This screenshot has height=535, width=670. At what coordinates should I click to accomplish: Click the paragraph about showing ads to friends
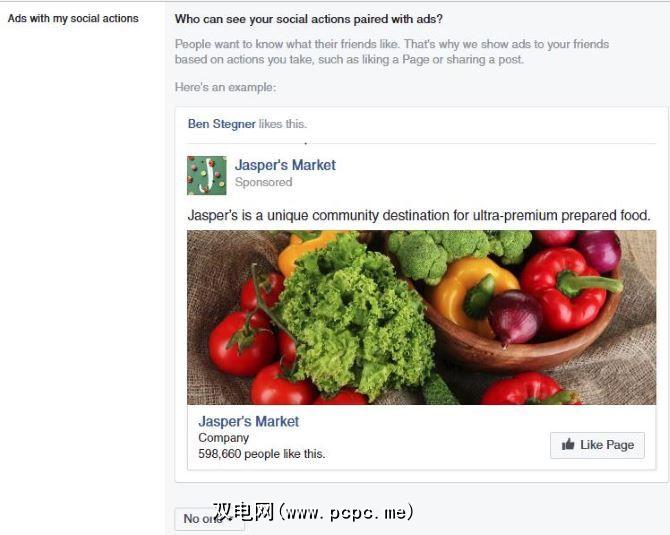[392, 52]
